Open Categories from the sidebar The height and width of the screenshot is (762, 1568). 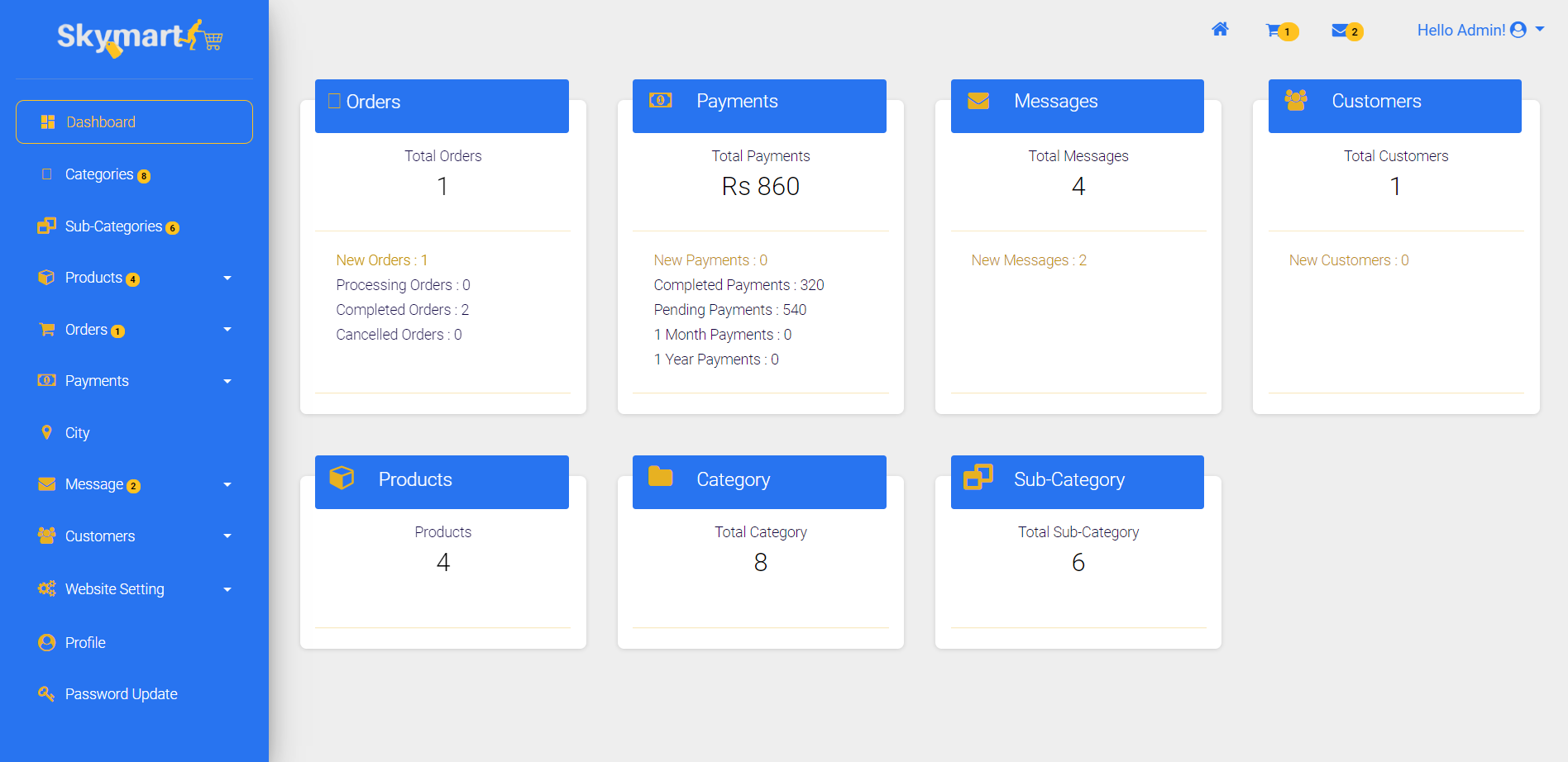pos(99,174)
